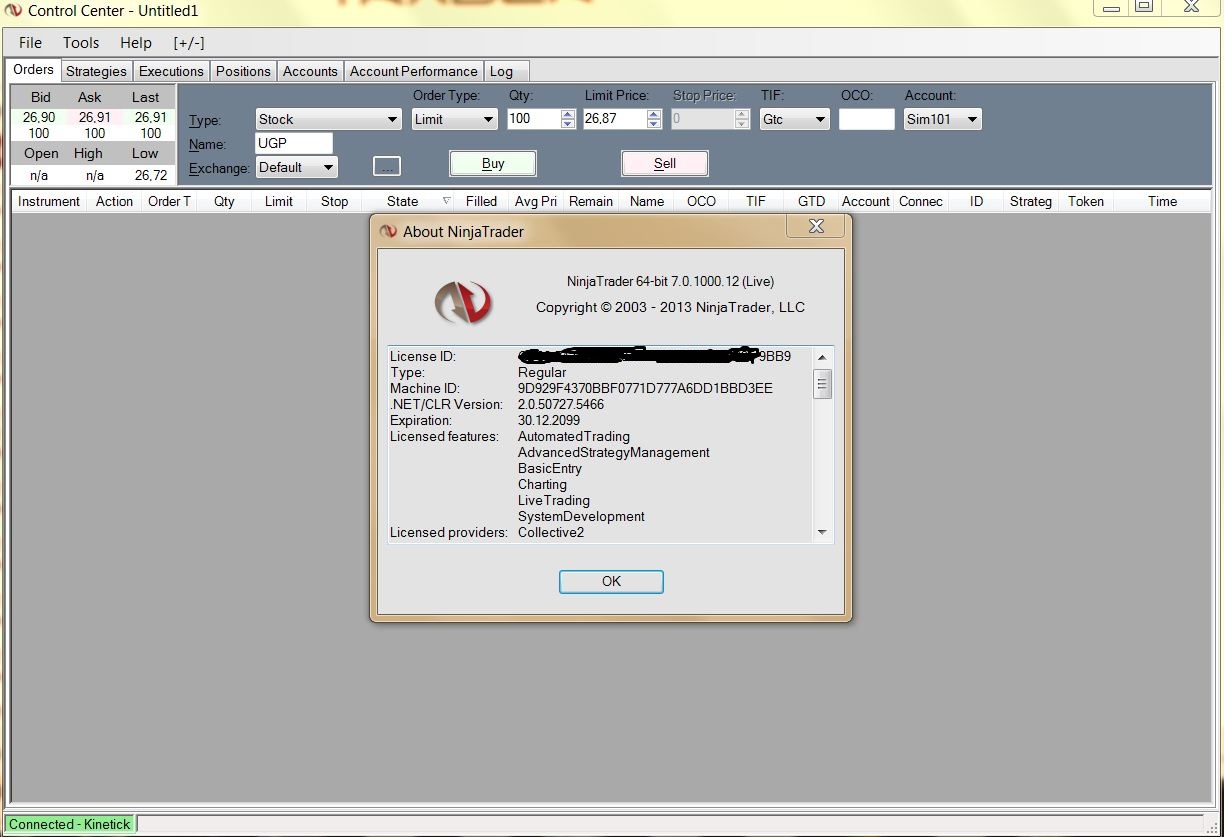1224x837 pixels.
Task: Click Connected - Kinetick status indicator
Action: [x=70, y=824]
